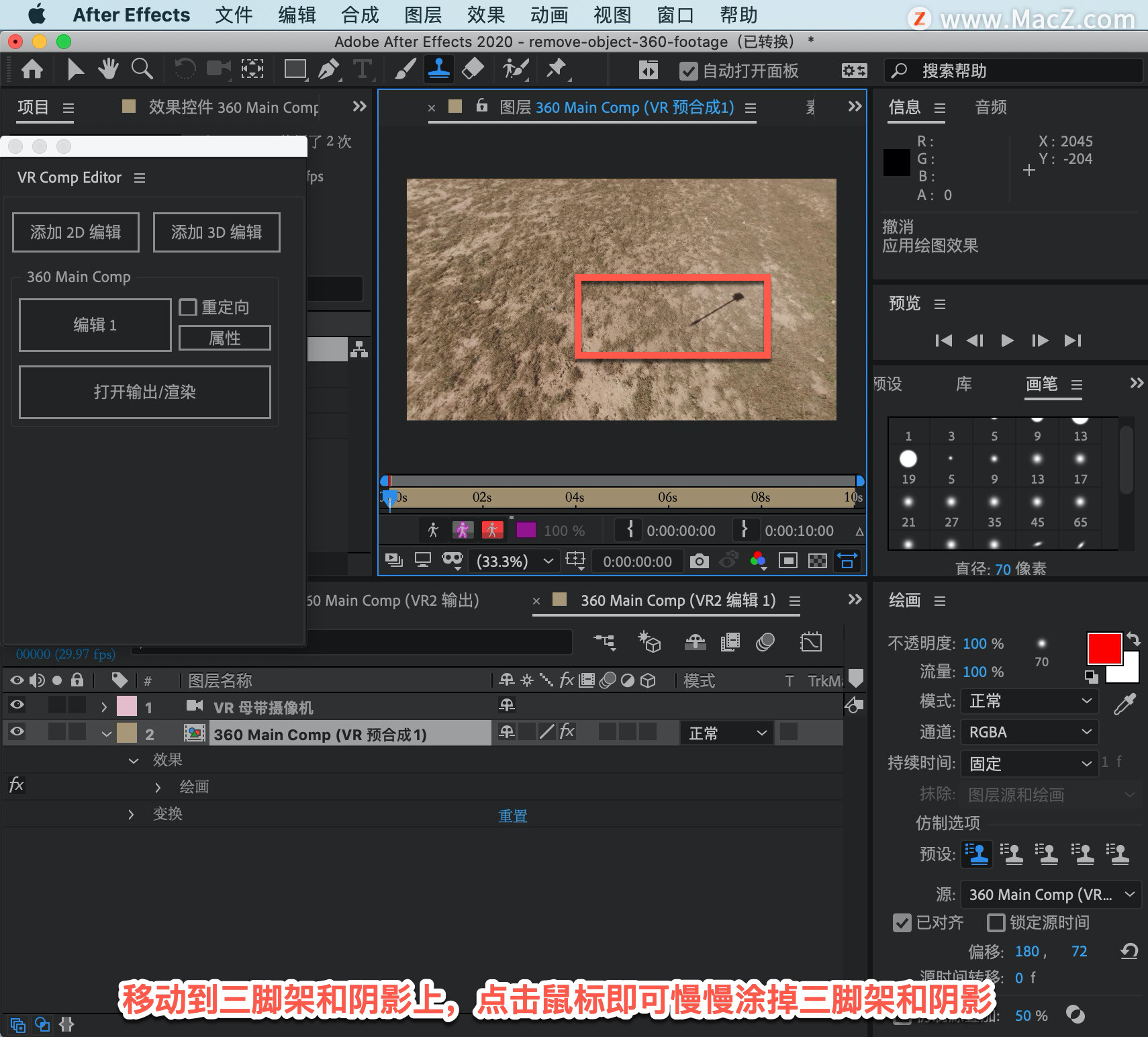Hide the VR 母带摄像机 layer

pos(17,705)
